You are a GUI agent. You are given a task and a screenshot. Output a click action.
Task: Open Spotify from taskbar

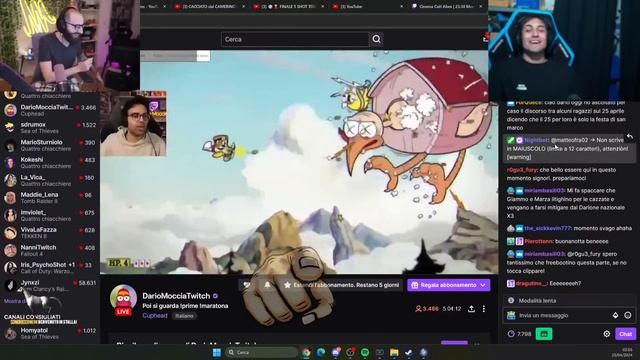365,352
